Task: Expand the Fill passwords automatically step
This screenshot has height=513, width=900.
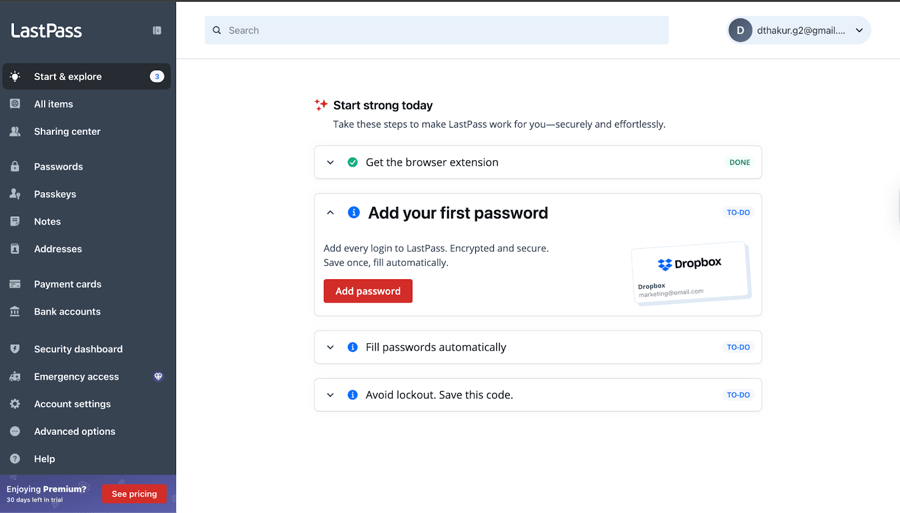Action: pyautogui.click(x=330, y=347)
